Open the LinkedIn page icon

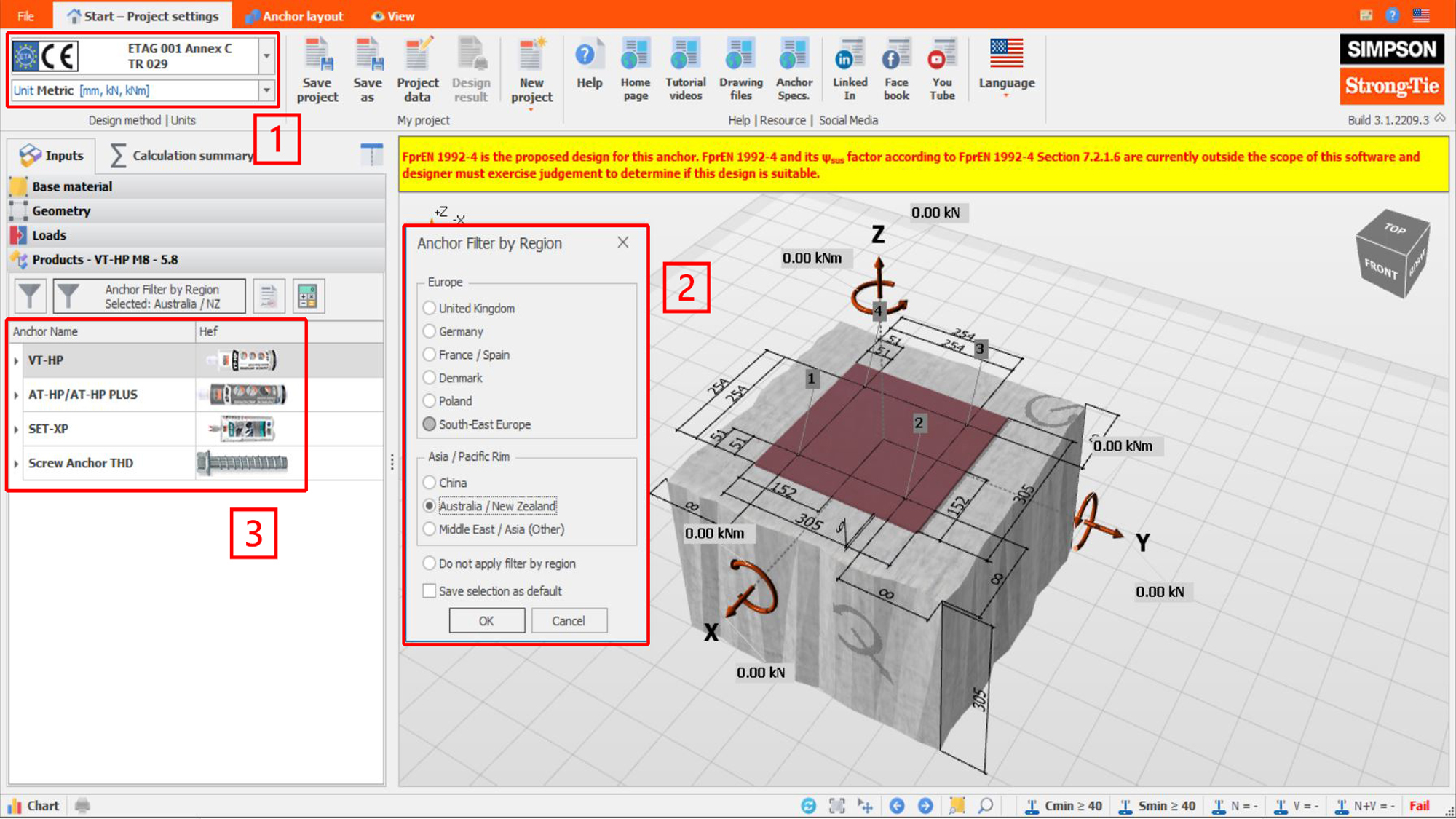pyautogui.click(x=850, y=55)
